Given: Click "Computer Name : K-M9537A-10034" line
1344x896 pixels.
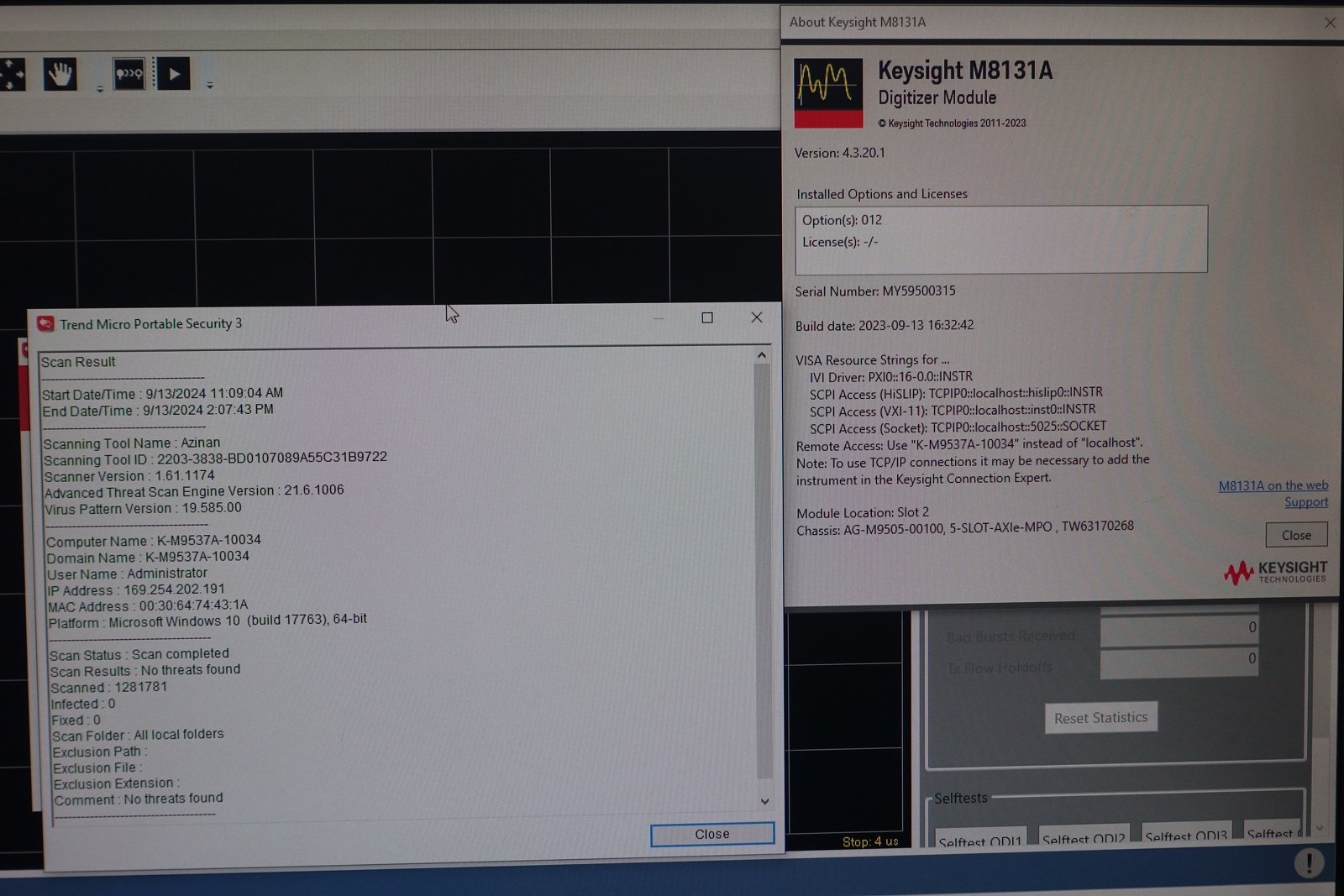Looking at the screenshot, I should pyautogui.click(x=154, y=541).
